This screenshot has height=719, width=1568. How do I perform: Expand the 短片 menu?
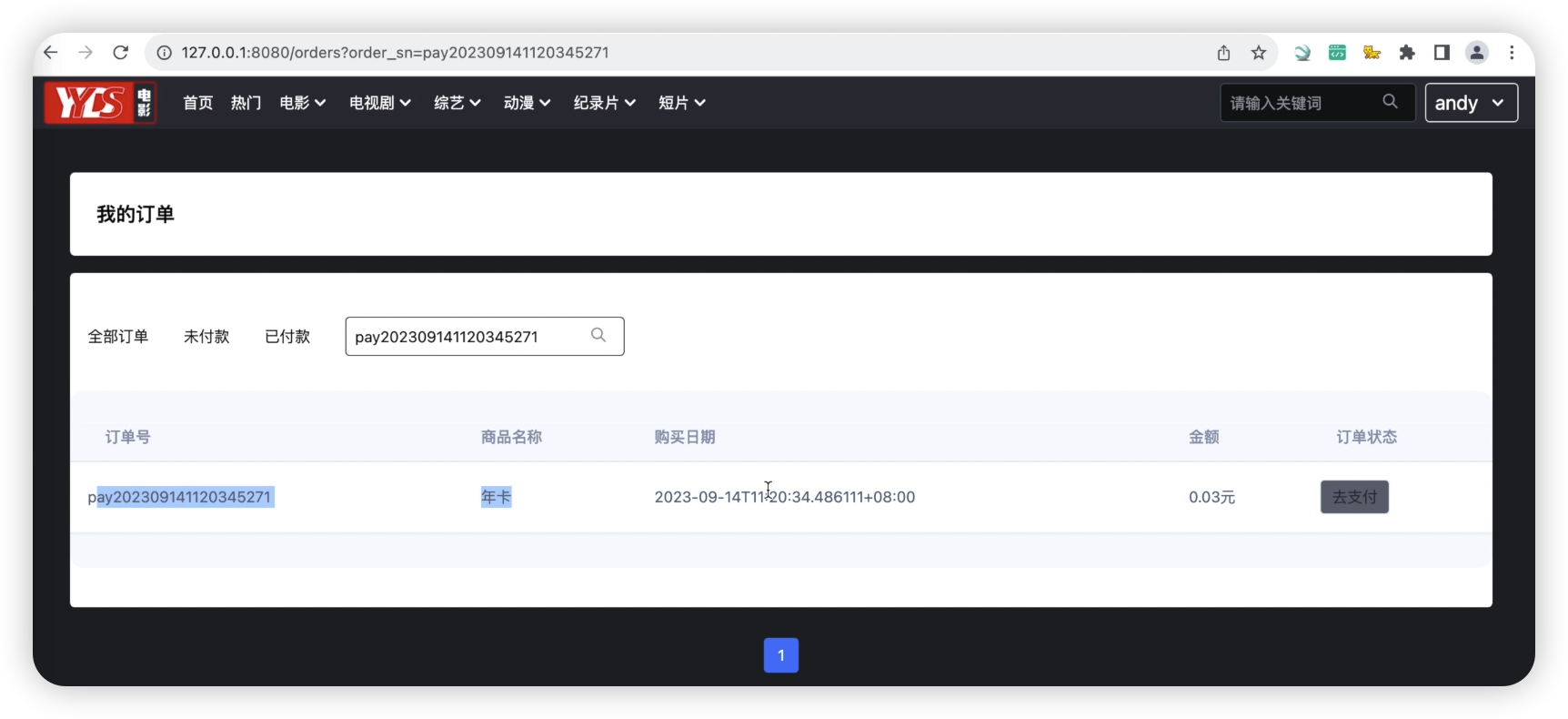pos(682,103)
